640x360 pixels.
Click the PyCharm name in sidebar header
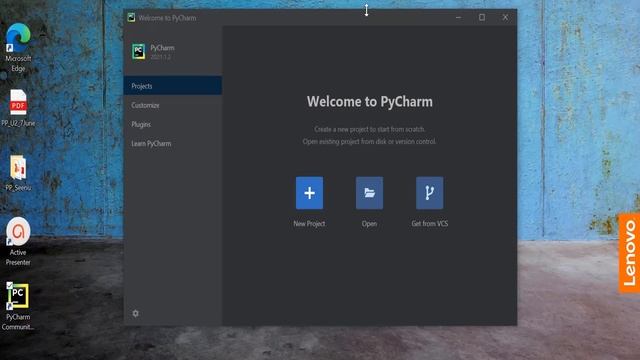[162, 48]
